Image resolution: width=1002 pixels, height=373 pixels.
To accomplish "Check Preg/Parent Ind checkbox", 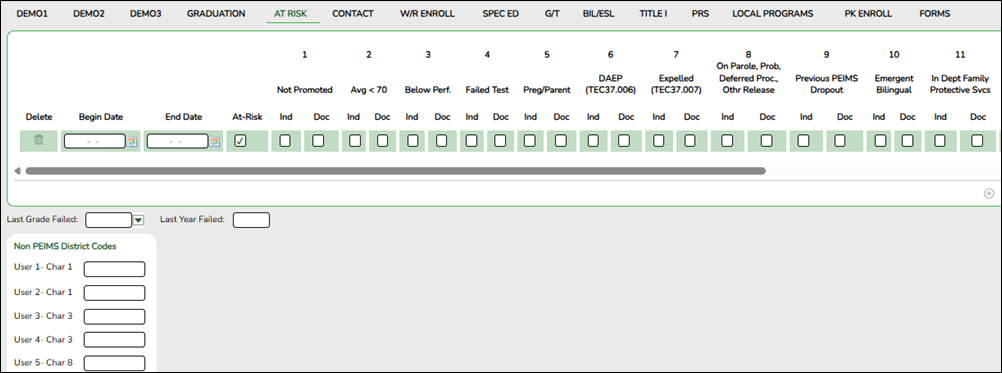I will 530,141.
